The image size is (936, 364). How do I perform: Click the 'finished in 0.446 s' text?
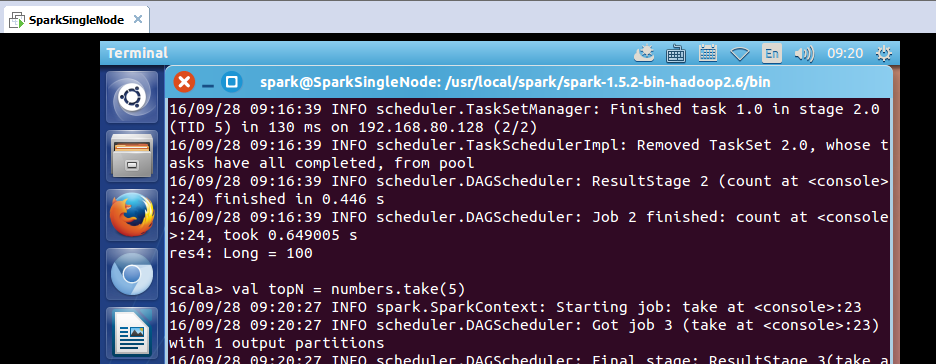299,199
